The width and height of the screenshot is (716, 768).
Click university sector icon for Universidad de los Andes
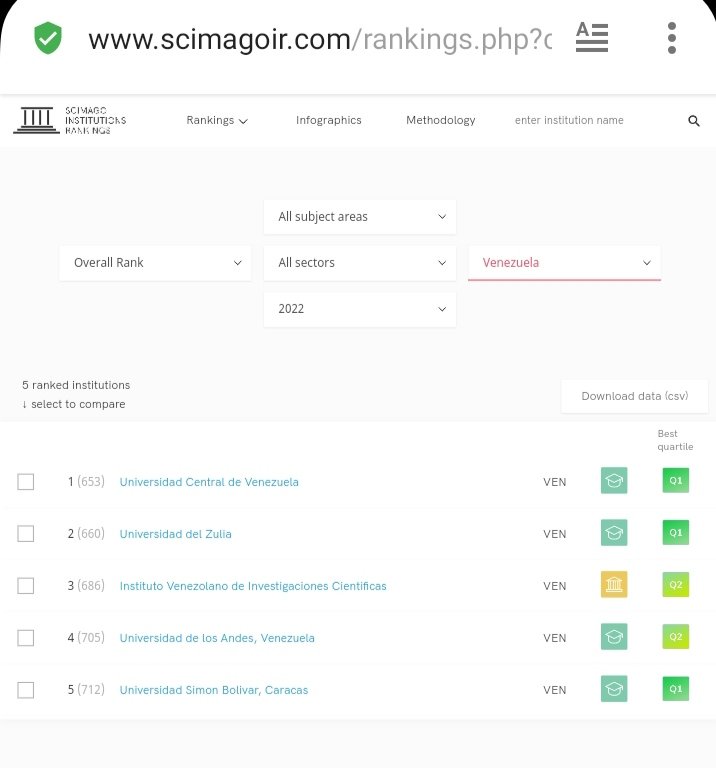[x=614, y=637]
